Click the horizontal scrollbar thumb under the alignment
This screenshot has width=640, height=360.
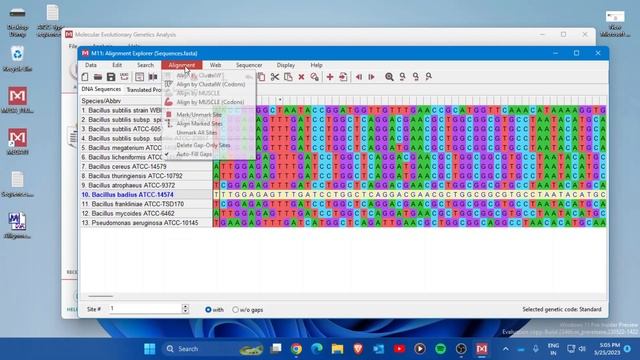click(101, 296)
